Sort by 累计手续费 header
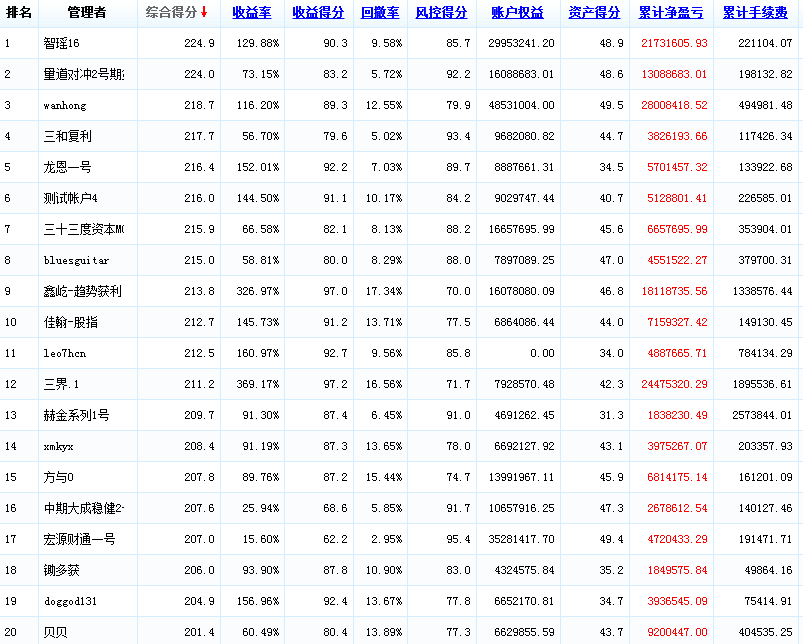Viewport: 803px width, 644px height. 755,13
